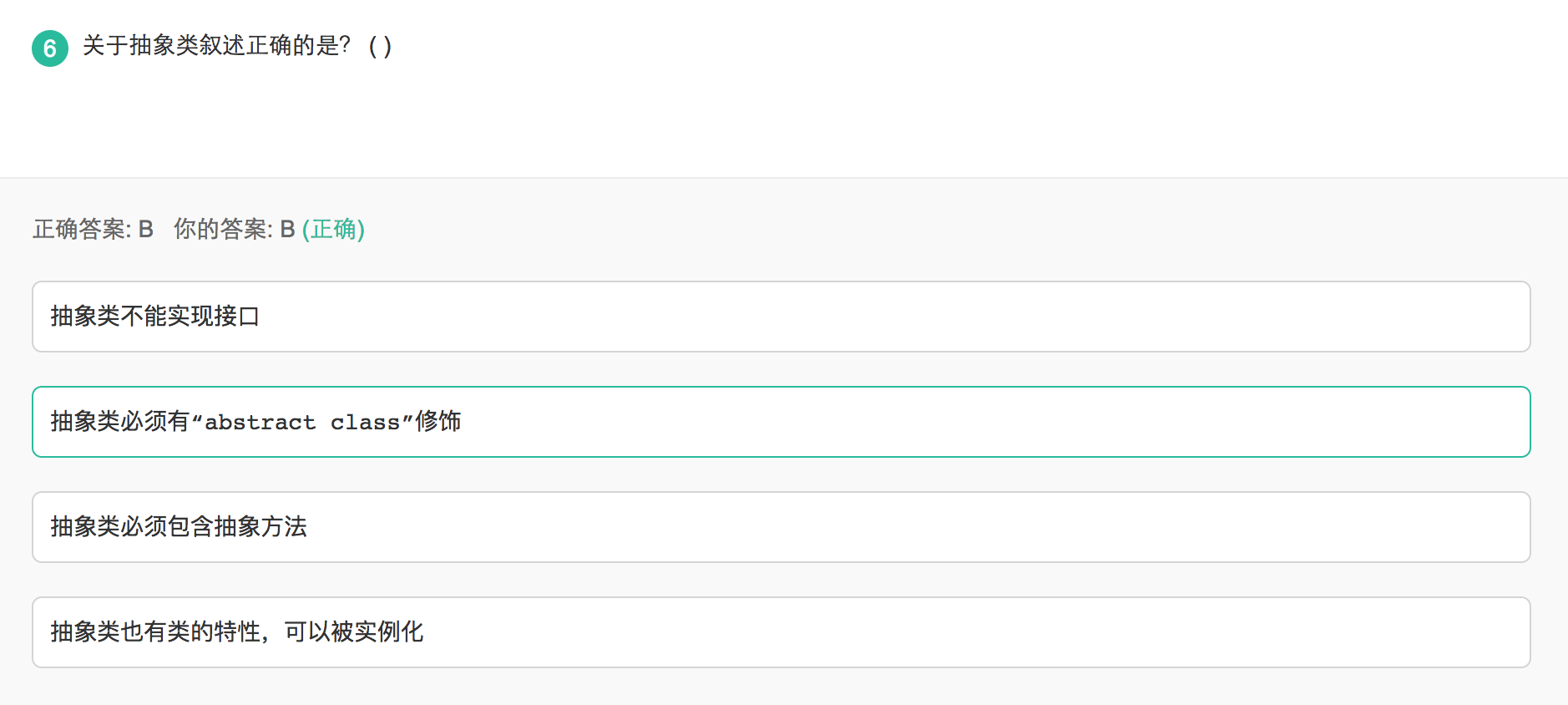Click the question title about 抽象类
1568x705 pixels.
[237, 46]
